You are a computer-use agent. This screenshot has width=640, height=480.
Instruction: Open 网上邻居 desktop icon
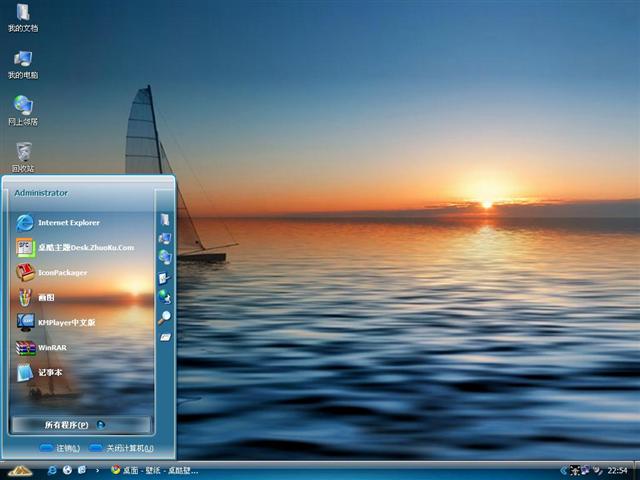[23, 109]
